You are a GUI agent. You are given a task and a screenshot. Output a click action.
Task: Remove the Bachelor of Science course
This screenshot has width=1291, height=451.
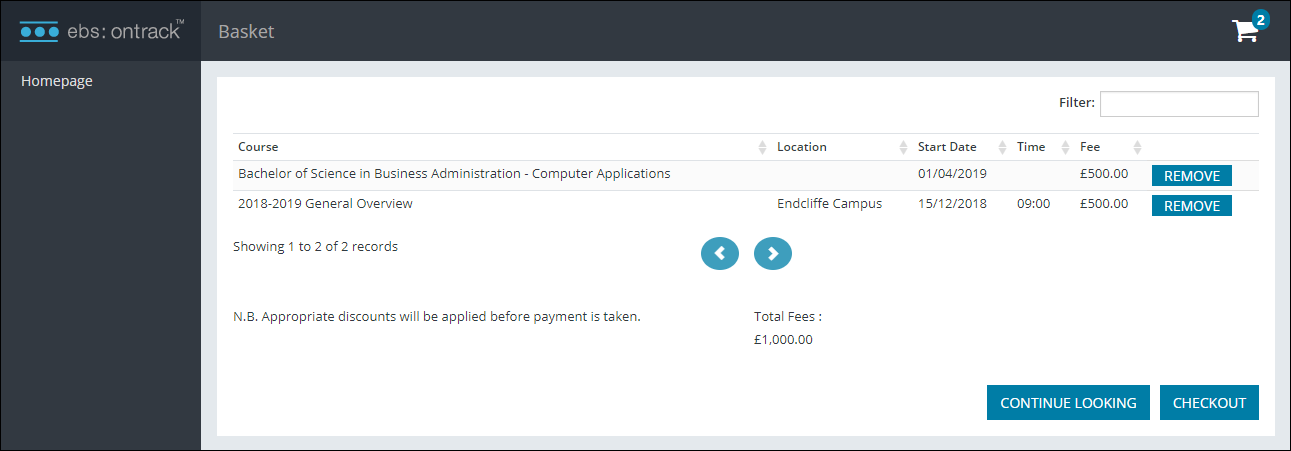1191,176
